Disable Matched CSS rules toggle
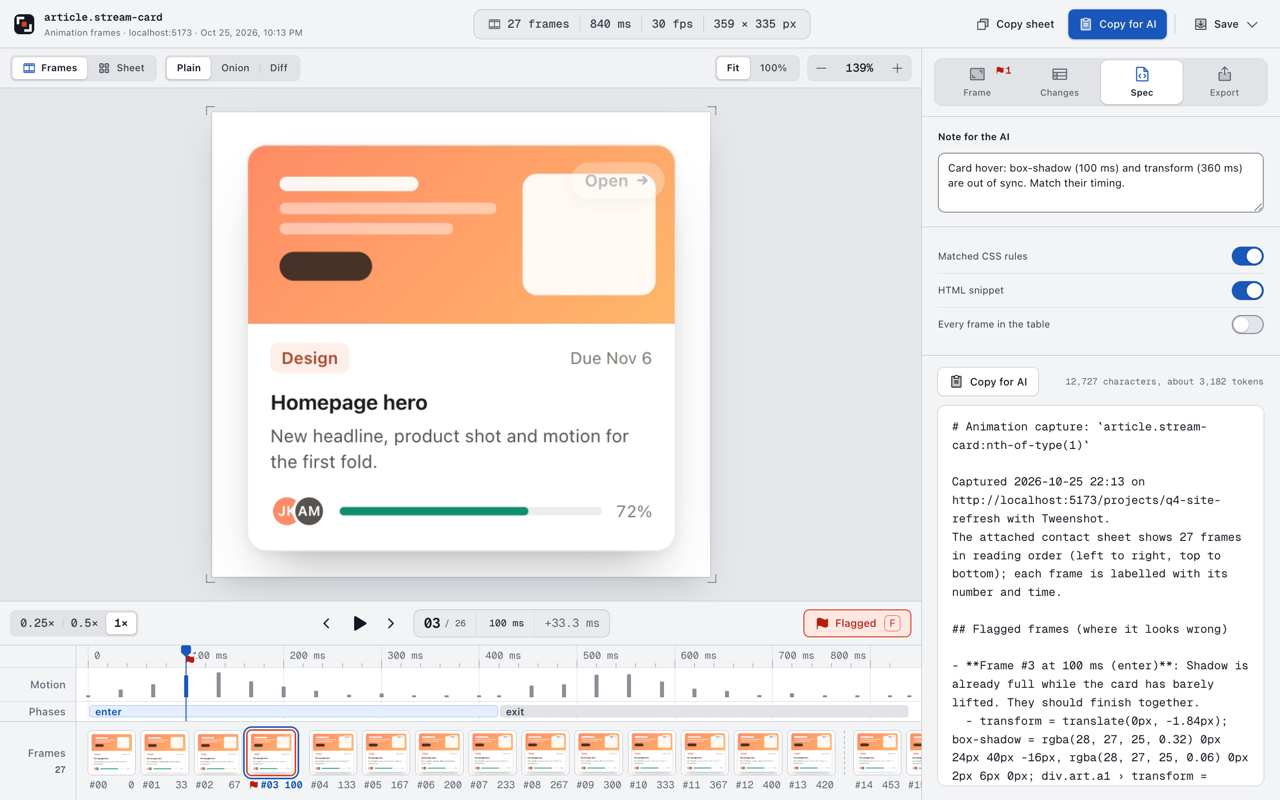Screen dimensions: 1280x800 point(1247,256)
